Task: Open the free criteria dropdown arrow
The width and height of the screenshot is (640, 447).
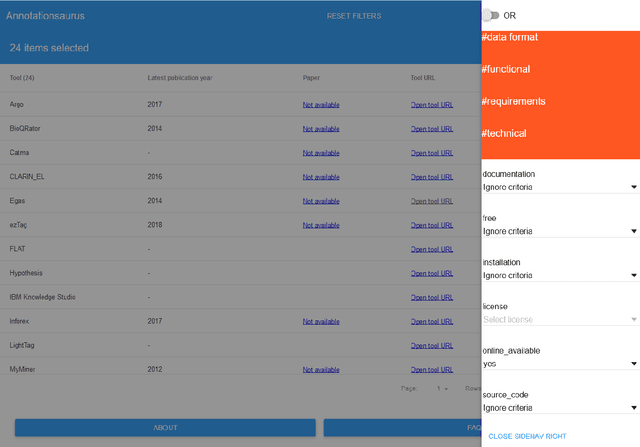Action: pos(633,231)
